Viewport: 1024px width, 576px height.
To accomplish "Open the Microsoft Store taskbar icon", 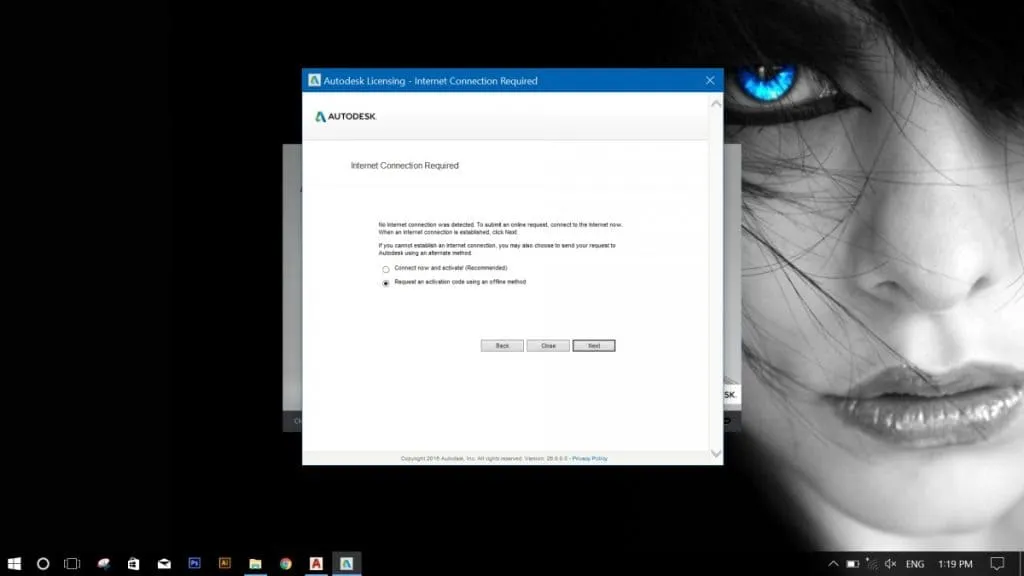I will pos(133,564).
